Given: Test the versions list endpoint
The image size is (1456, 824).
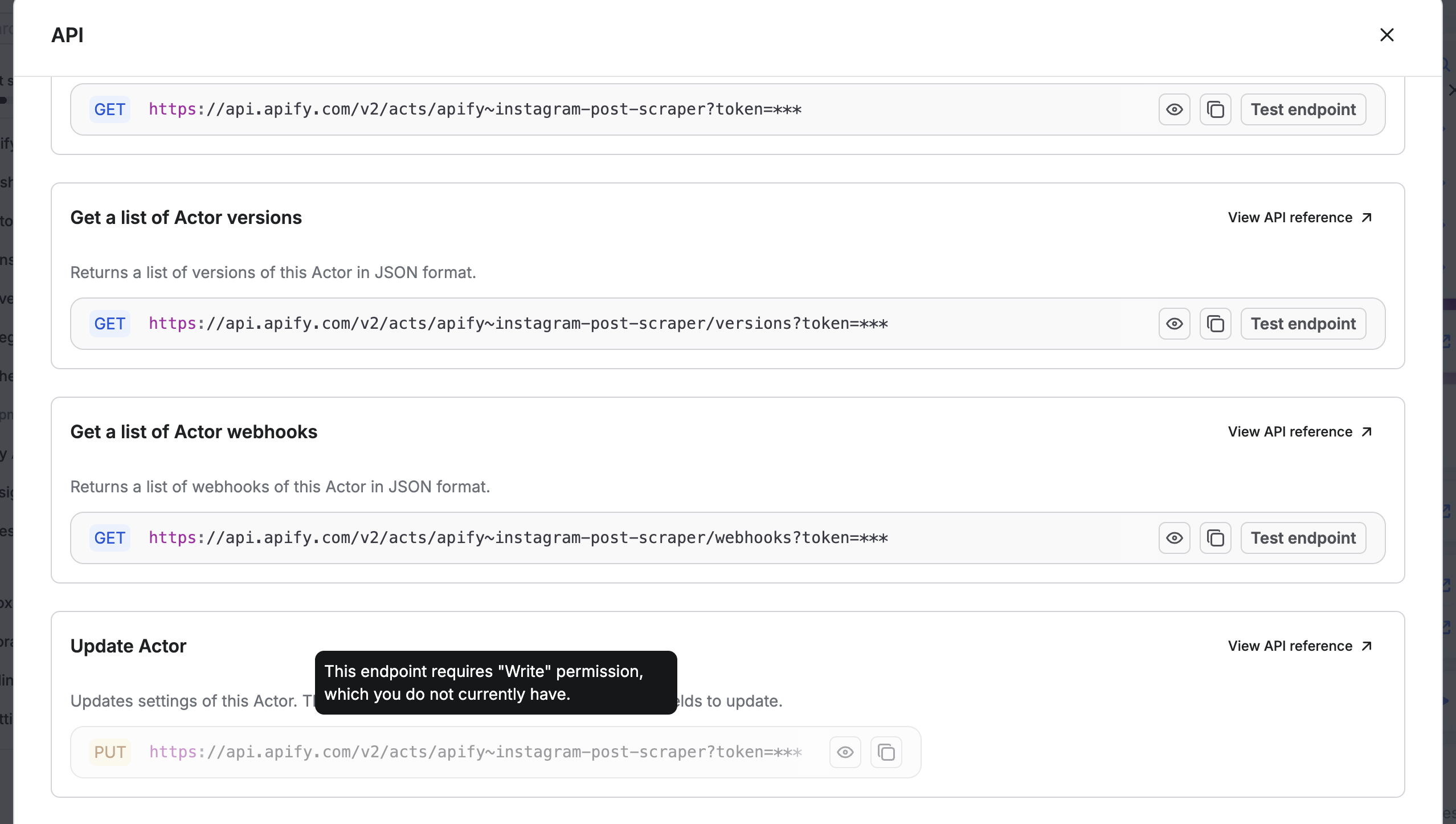Looking at the screenshot, I should tap(1303, 324).
